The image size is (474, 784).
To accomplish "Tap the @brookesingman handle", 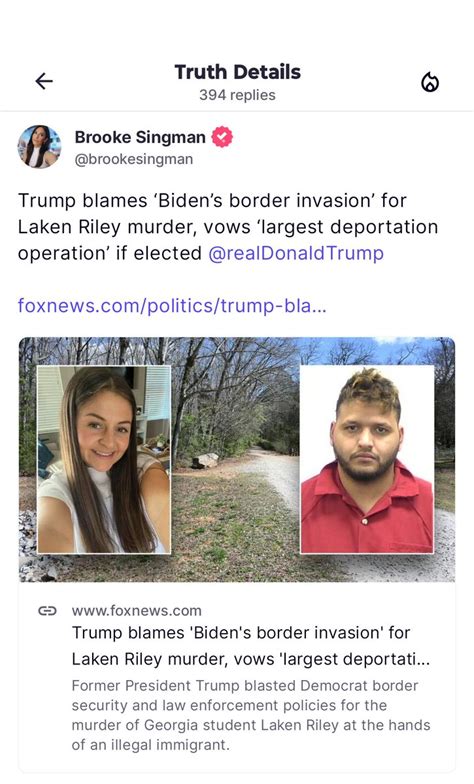I will pos(134,159).
